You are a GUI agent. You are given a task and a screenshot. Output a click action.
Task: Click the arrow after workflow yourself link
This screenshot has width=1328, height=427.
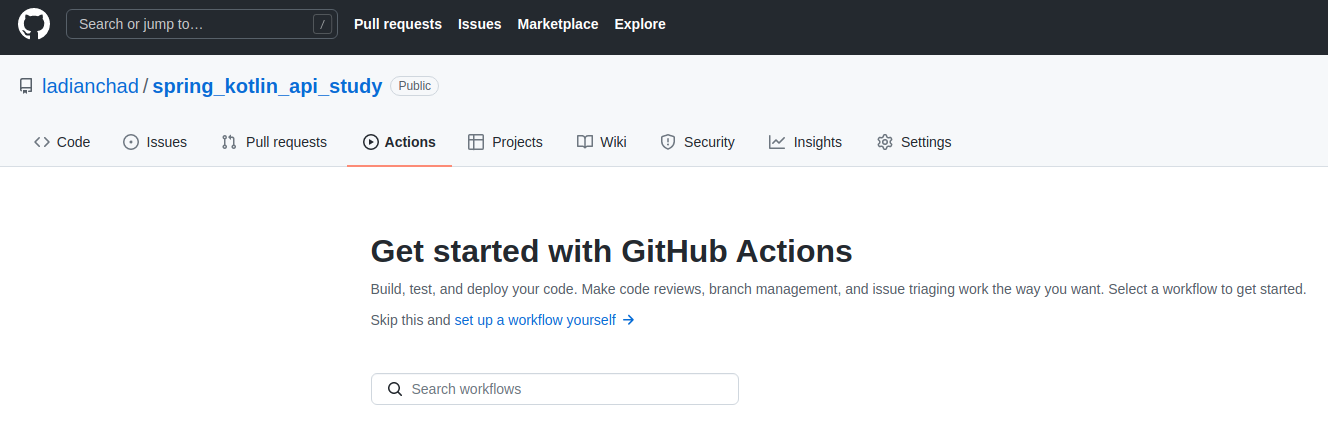click(628, 320)
